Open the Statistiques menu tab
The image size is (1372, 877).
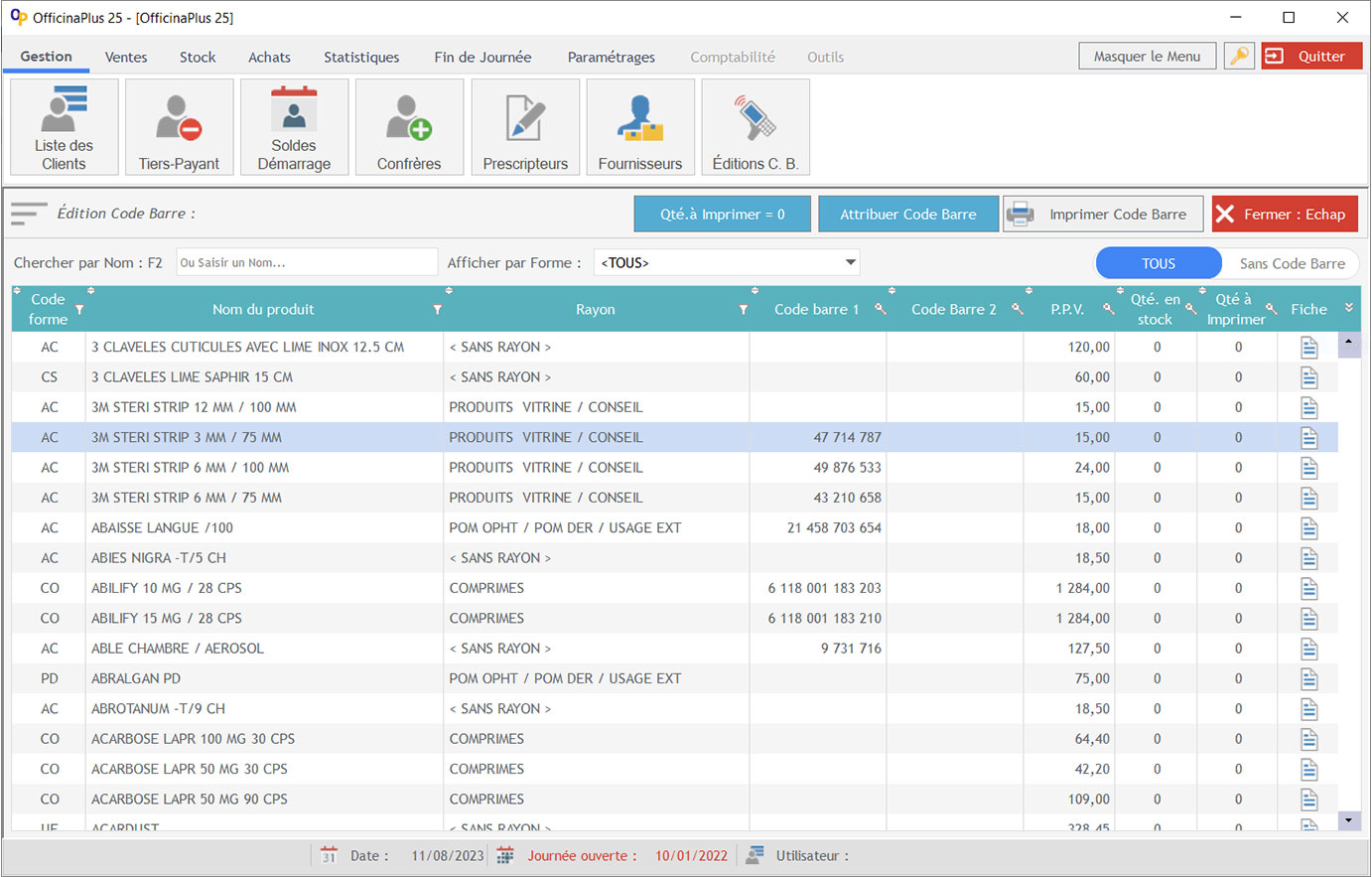point(361,57)
